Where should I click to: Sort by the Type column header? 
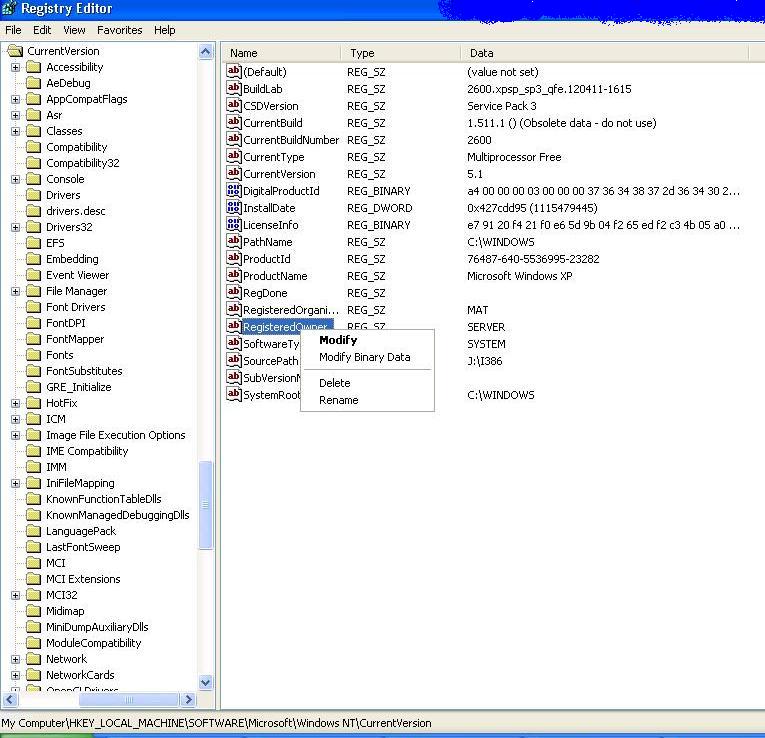[x=401, y=53]
